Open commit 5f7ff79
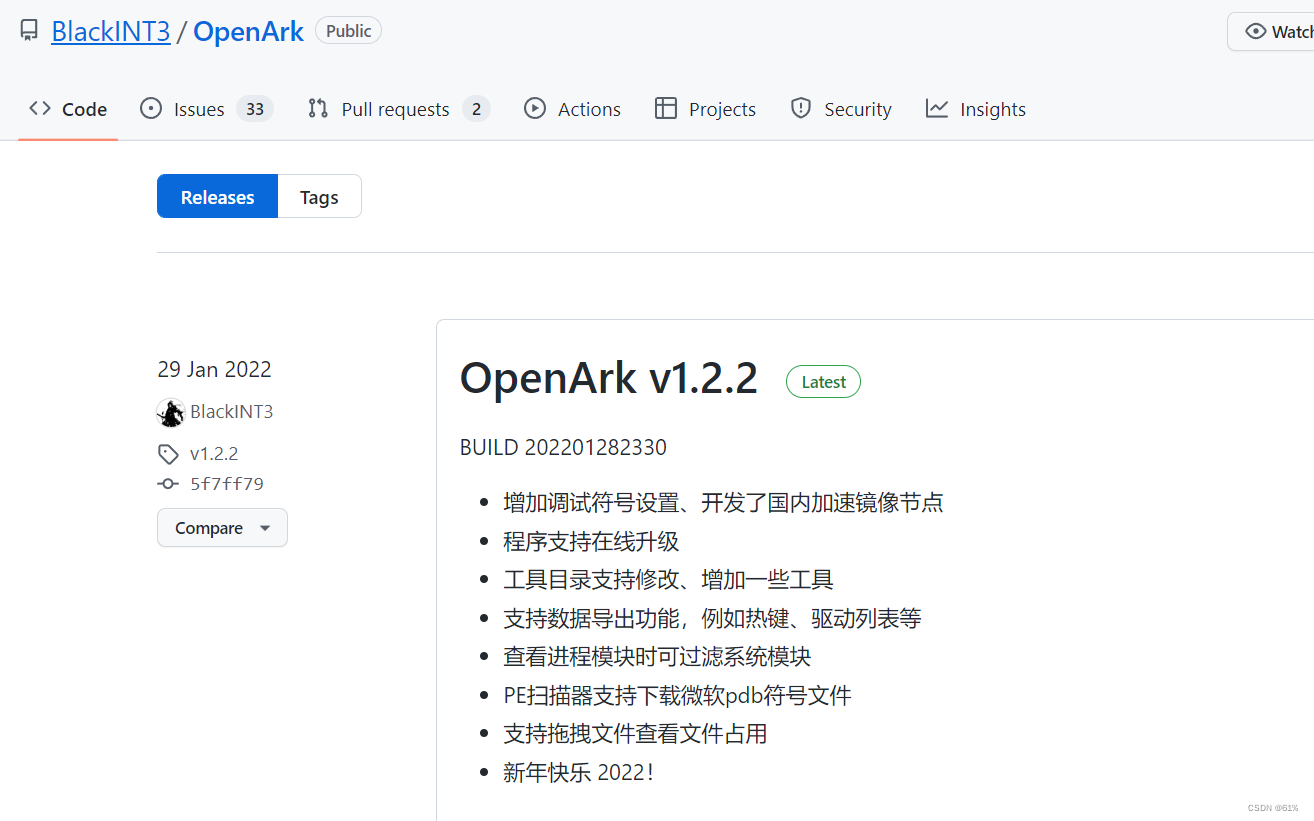 coord(227,484)
